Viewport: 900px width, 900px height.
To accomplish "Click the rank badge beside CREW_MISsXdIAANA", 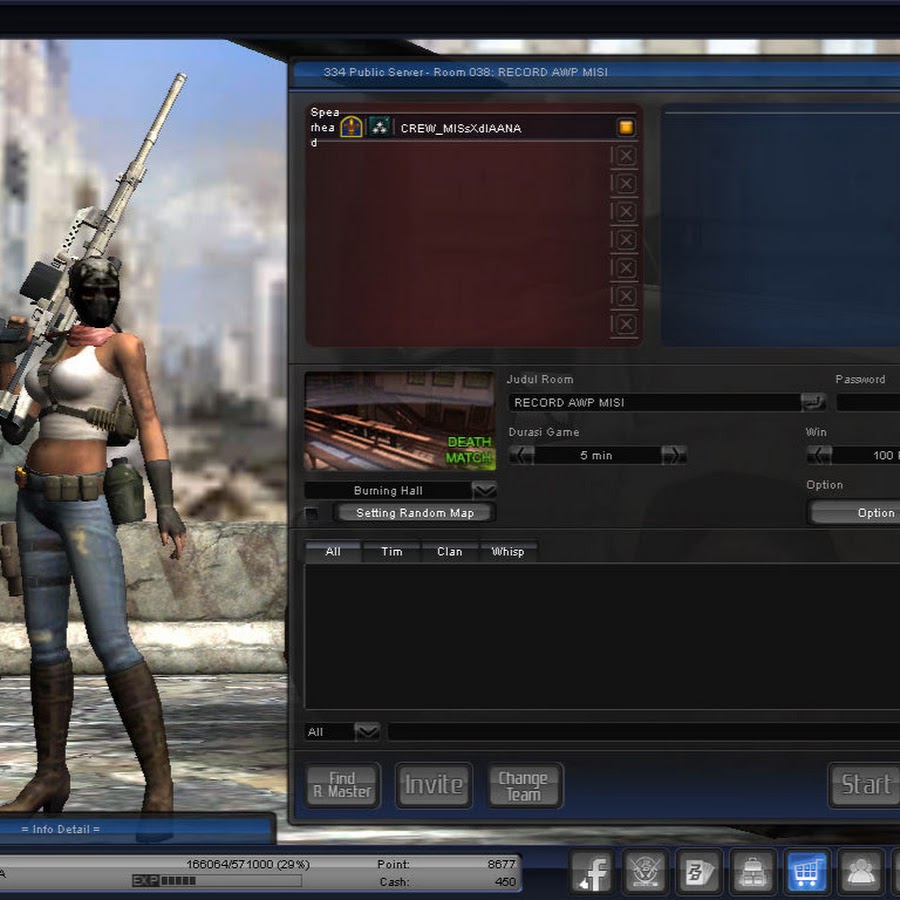I will 351,127.
